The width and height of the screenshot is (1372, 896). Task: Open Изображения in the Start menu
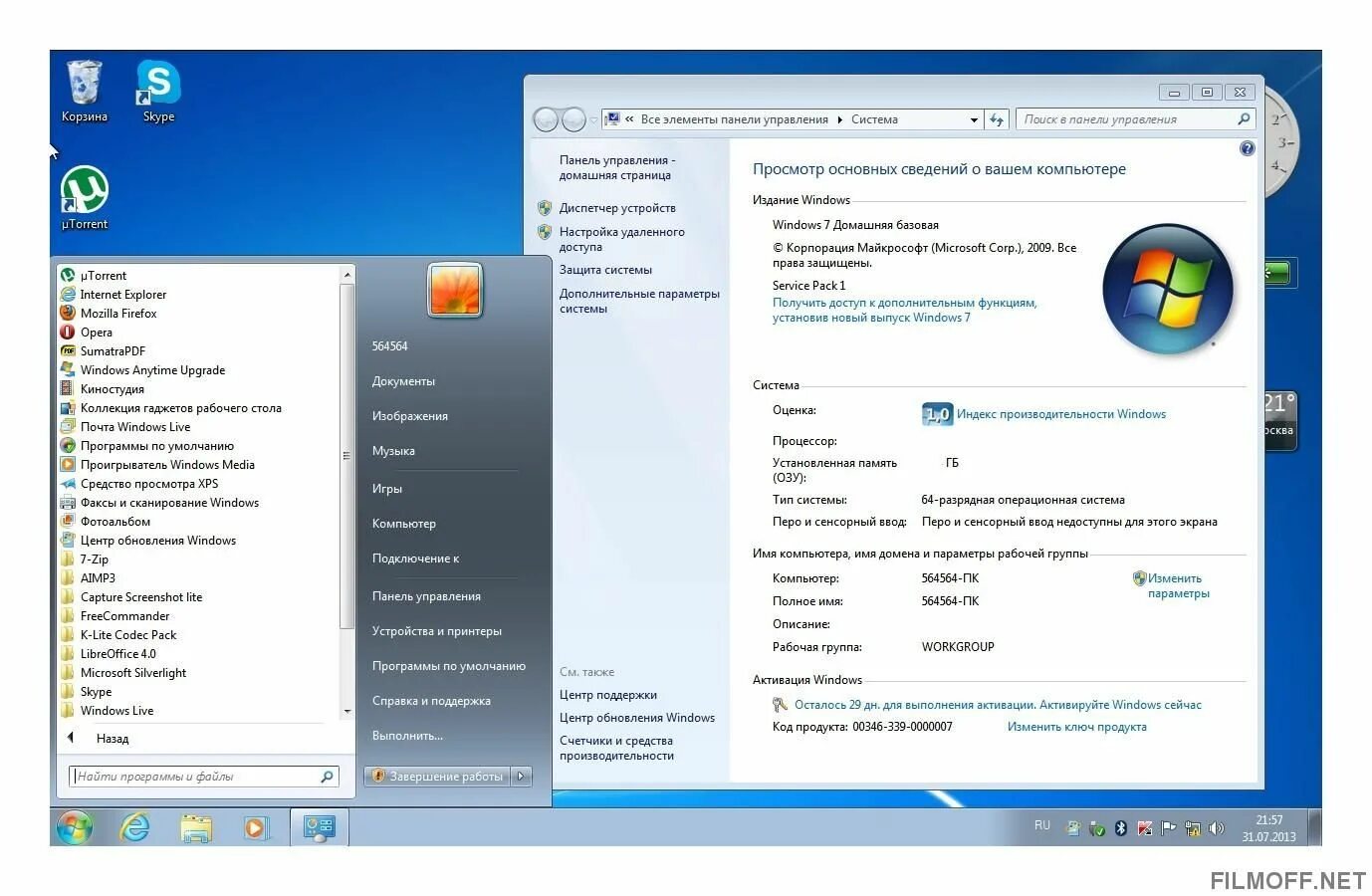click(410, 416)
